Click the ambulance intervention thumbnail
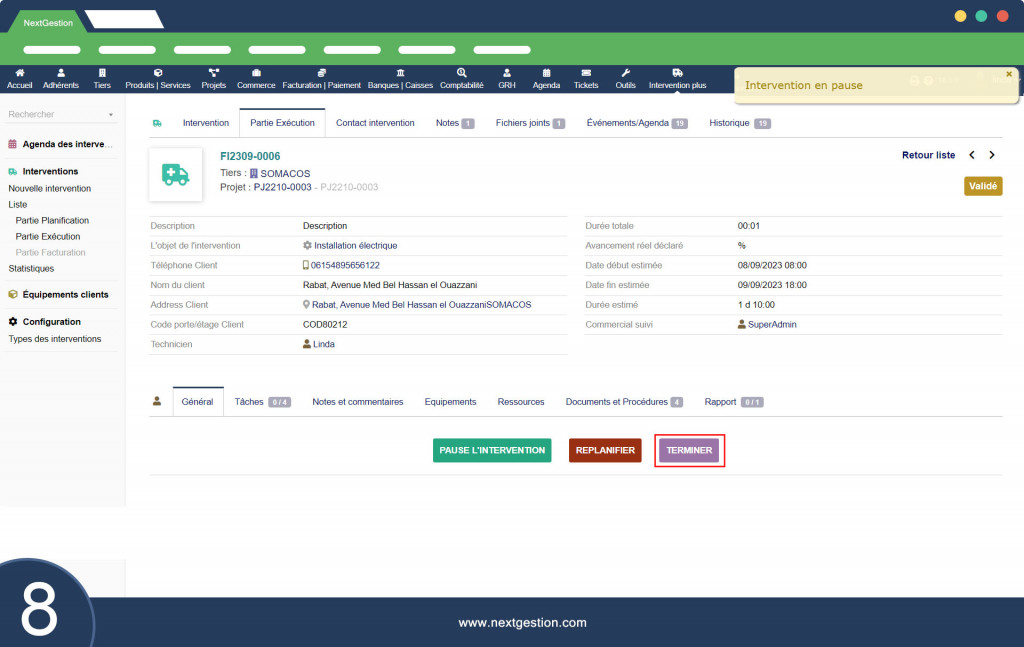This screenshot has width=1024, height=647. 175,174
